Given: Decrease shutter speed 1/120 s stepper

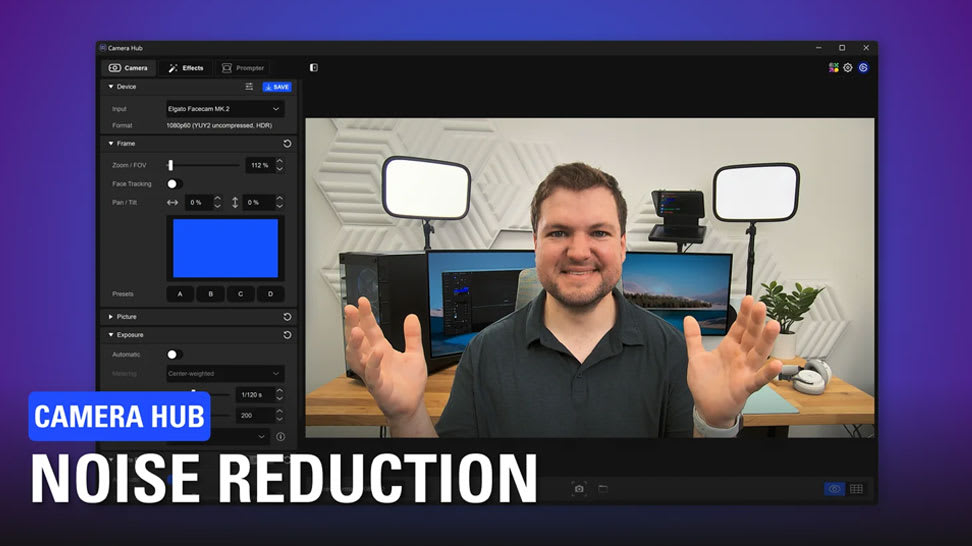Looking at the screenshot, I should pos(280,398).
